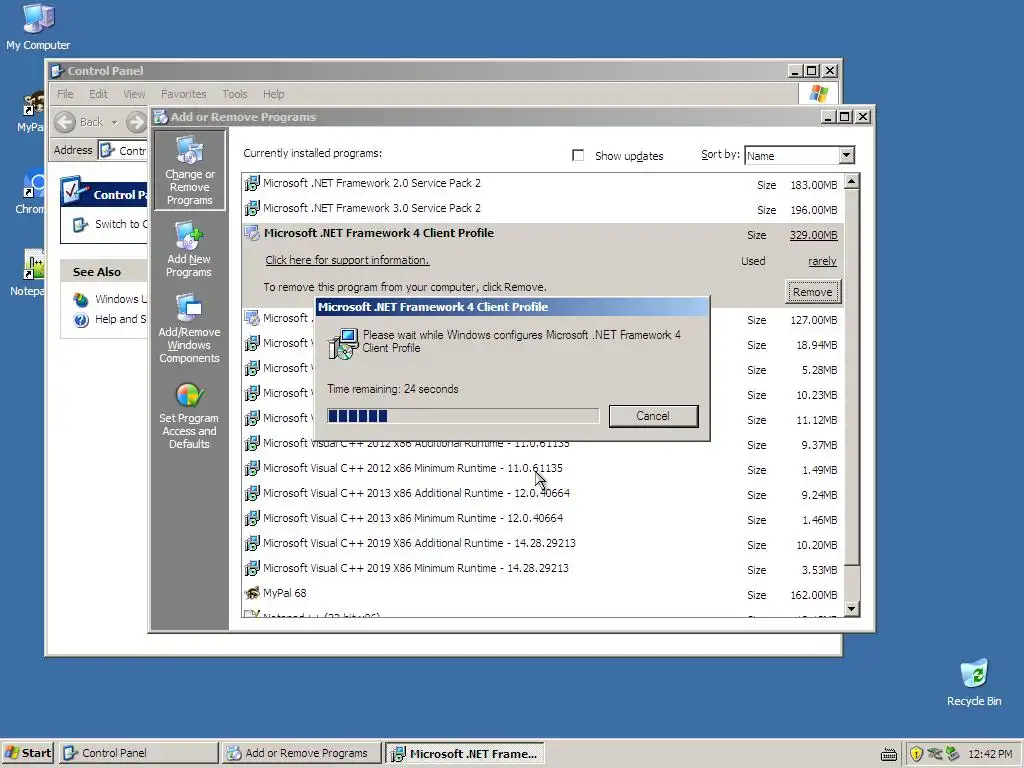This screenshot has height=768, width=1024.
Task: Open the Recycle Bin desktop icon
Action: [x=974, y=683]
